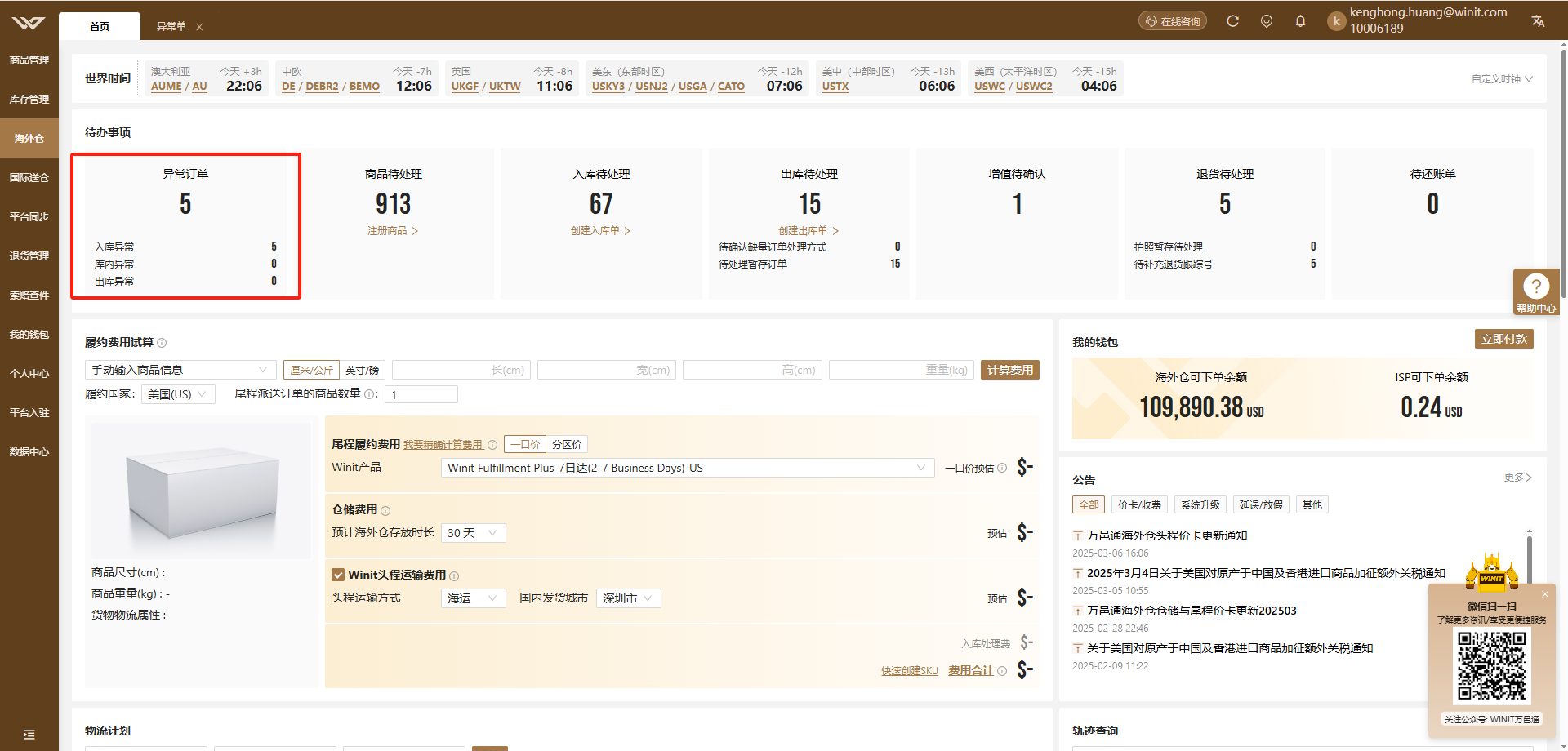Open 国内发货城市 深圳市 dropdown
This screenshot has width=1568, height=751.
(629, 598)
